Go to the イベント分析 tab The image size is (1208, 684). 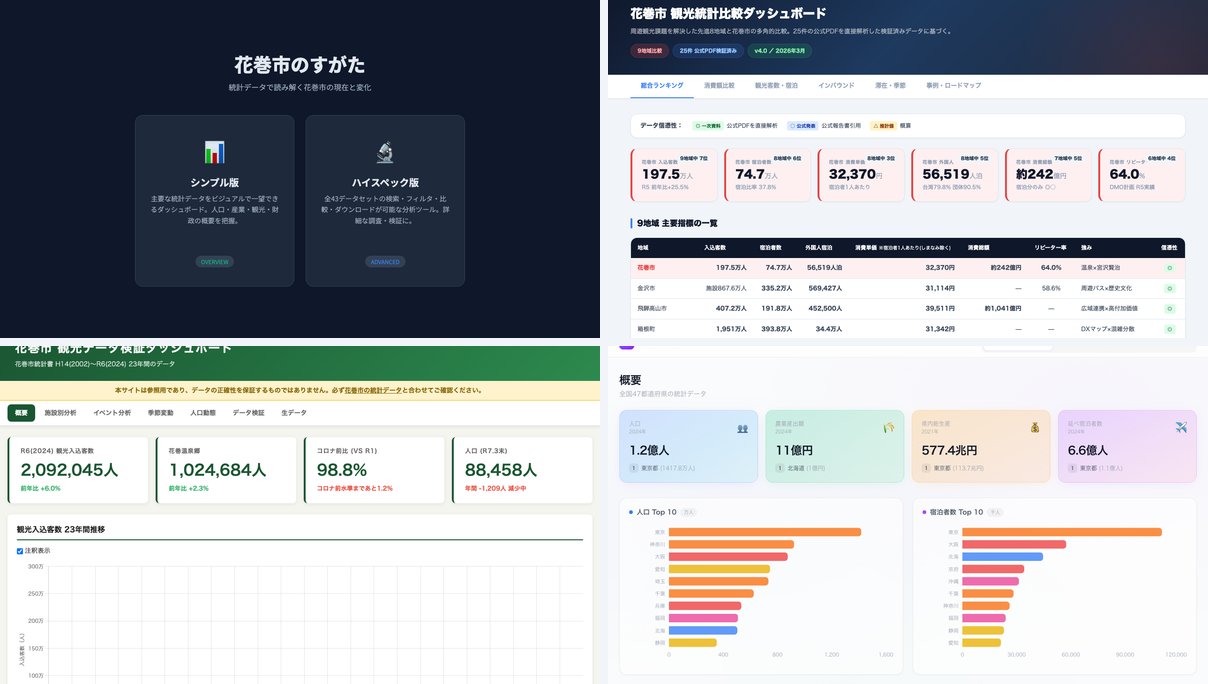coord(112,412)
